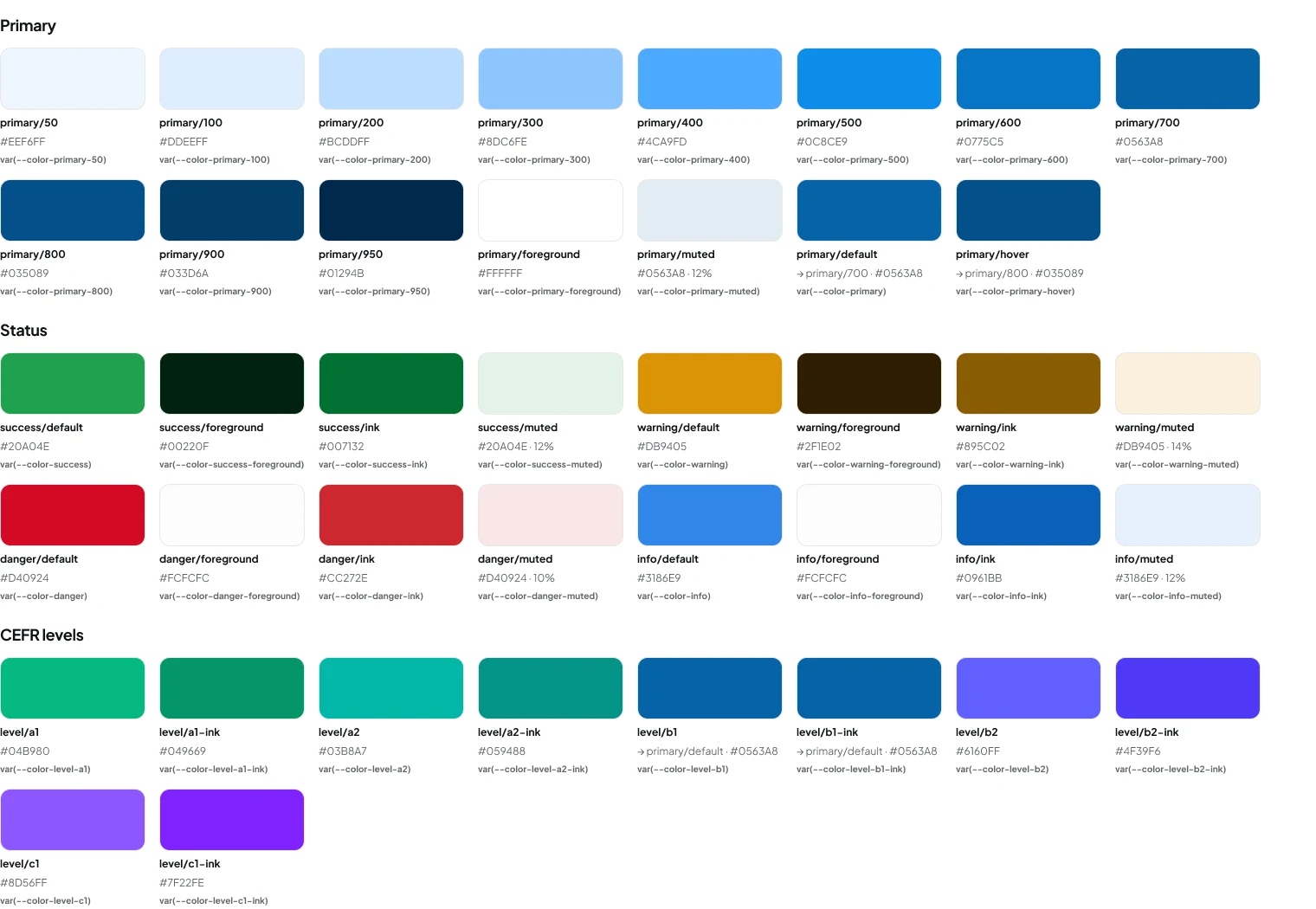Click the "level/a2-ink" label
The image size is (1316, 909).
(x=509, y=732)
